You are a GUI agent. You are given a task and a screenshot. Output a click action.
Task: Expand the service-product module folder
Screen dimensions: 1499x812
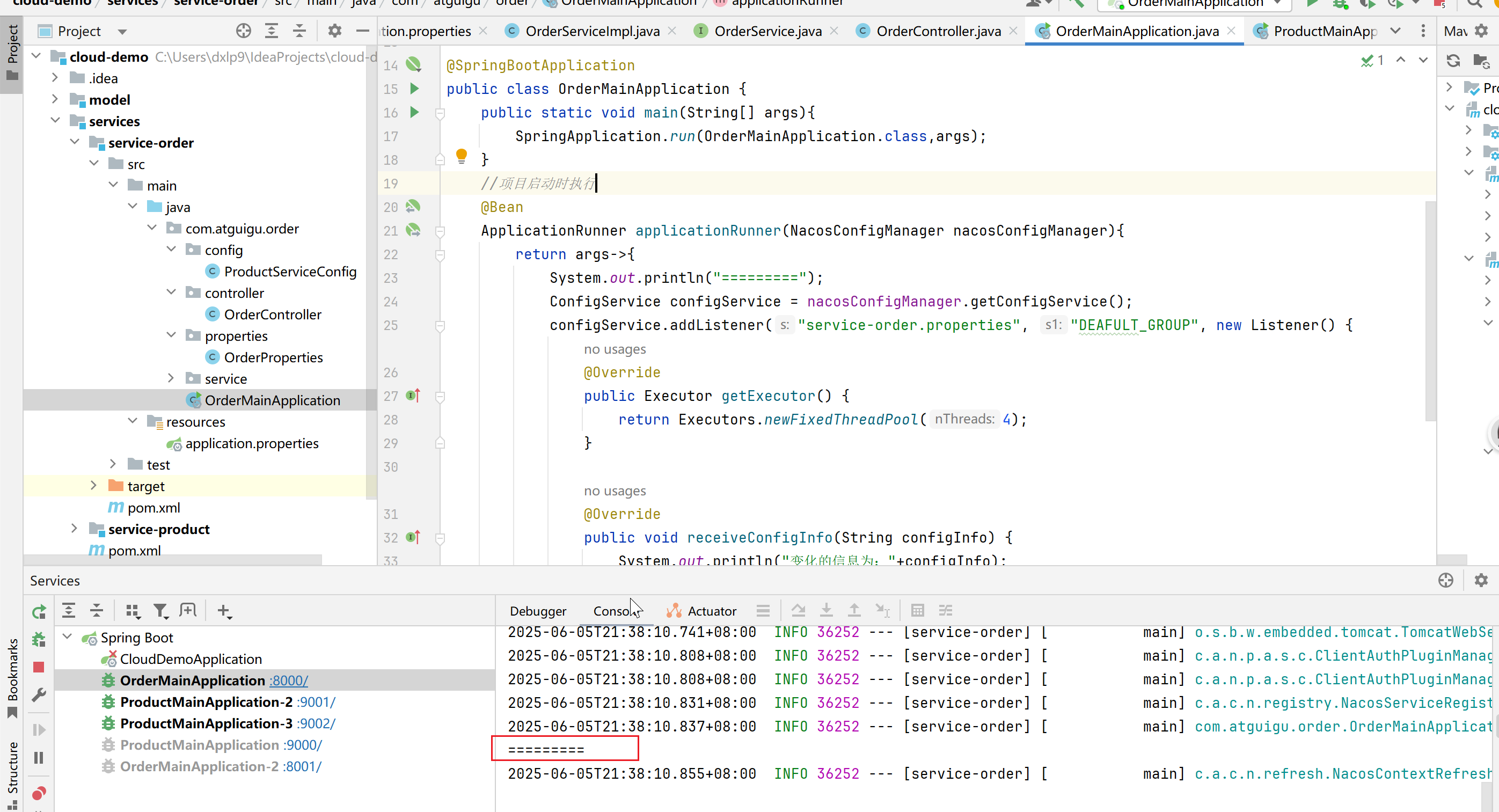pyautogui.click(x=74, y=529)
